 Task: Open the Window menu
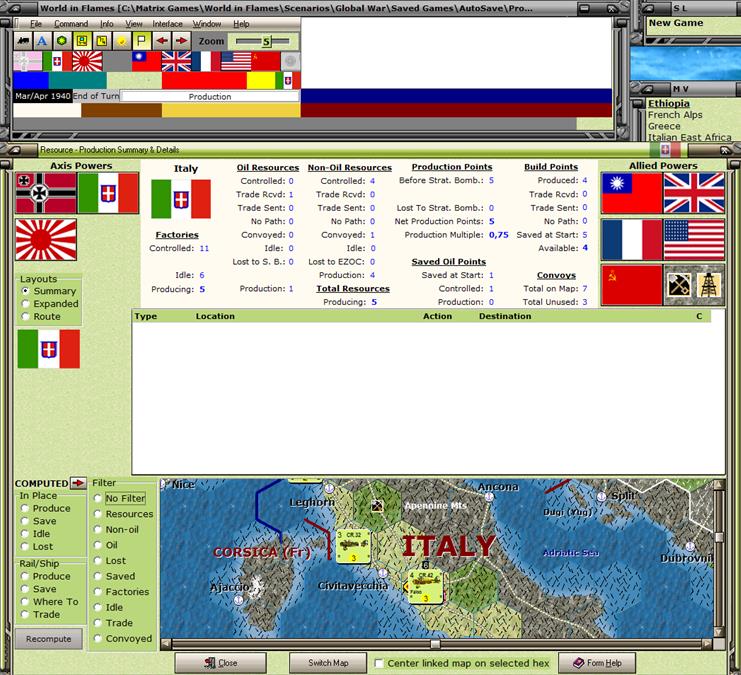click(x=207, y=24)
